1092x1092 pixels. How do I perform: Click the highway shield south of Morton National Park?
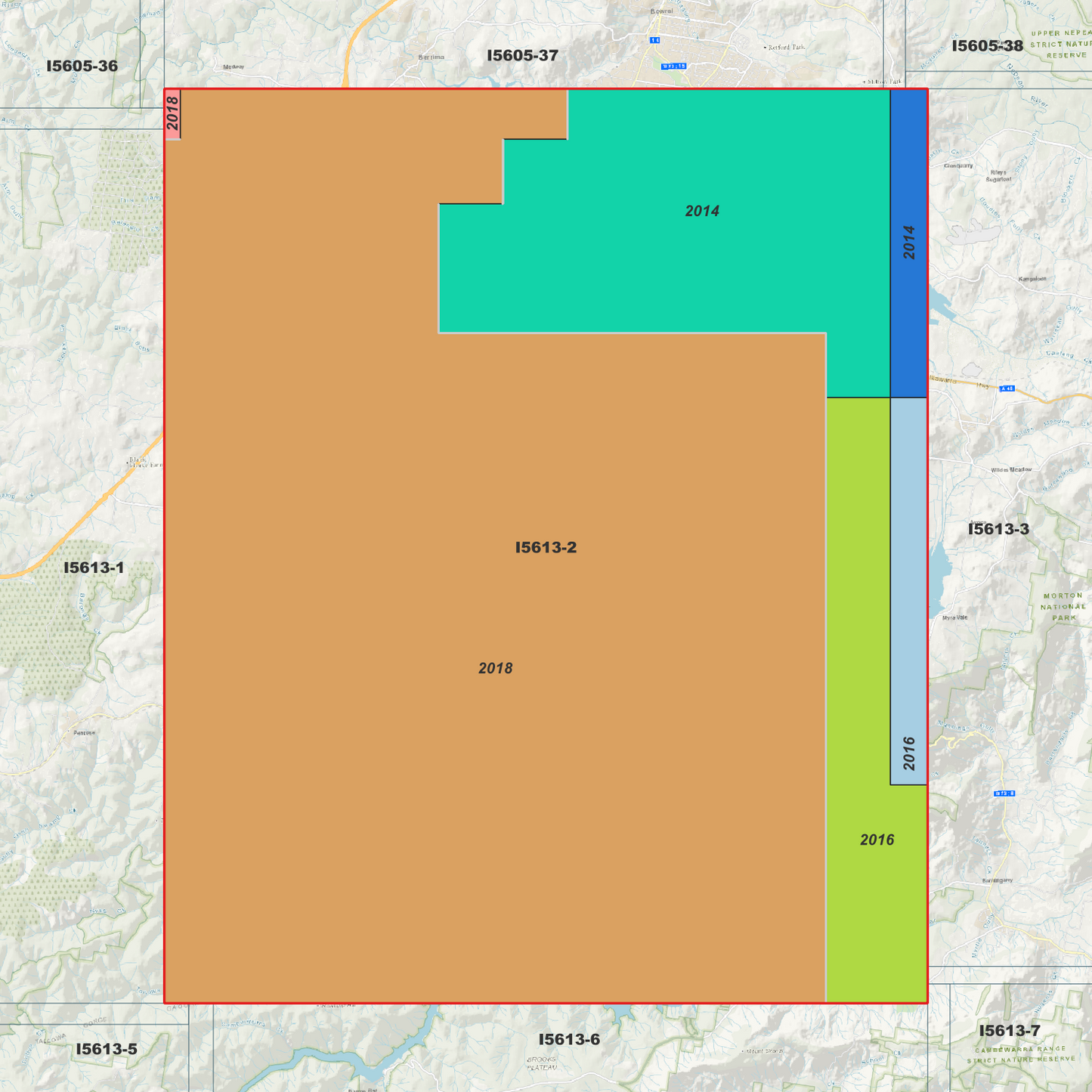1004,793
